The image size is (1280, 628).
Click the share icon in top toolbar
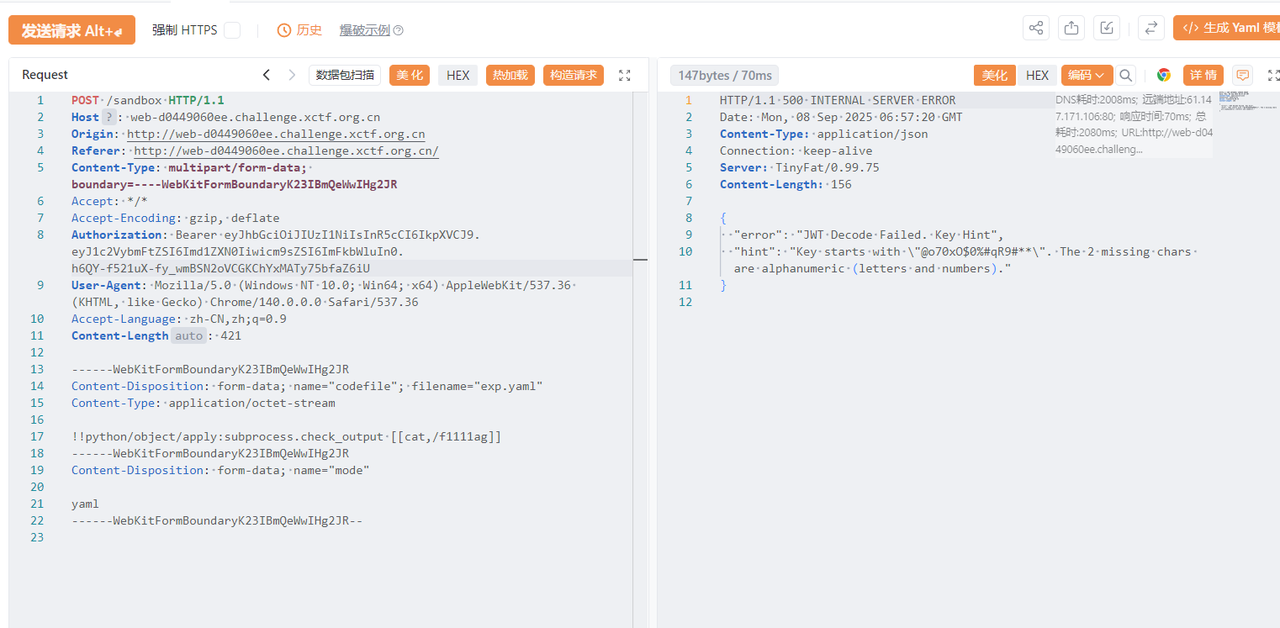(x=1037, y=28)
